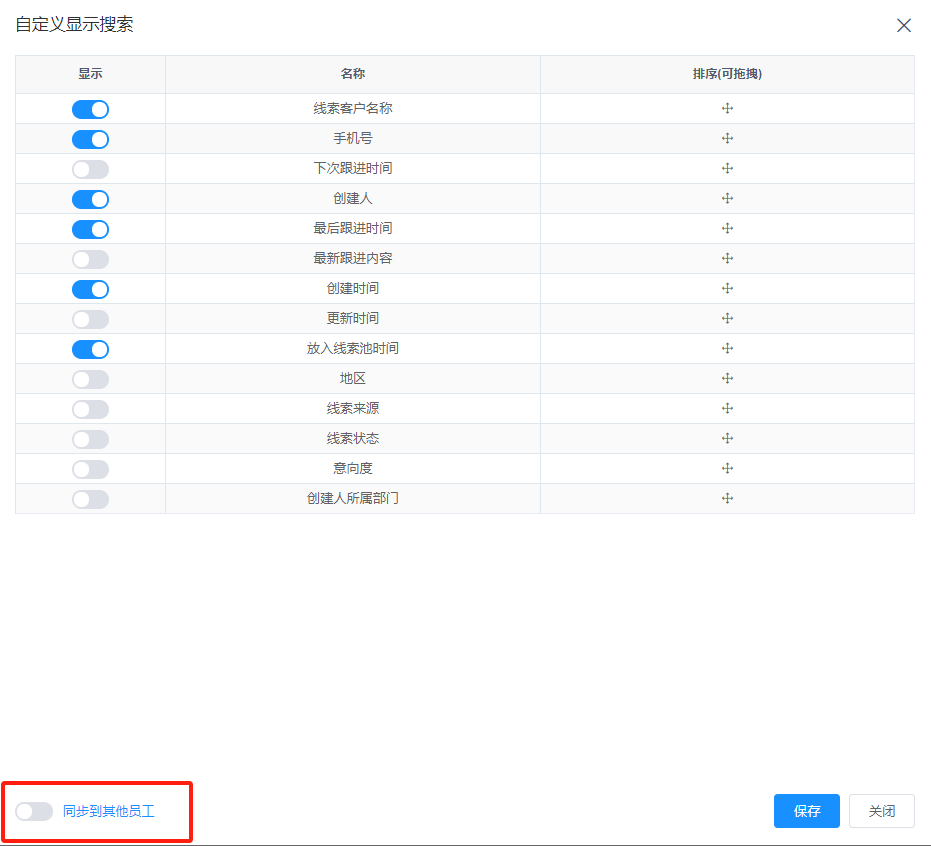Click the drag handle for 线索客户名称 row

click(727, 109)
